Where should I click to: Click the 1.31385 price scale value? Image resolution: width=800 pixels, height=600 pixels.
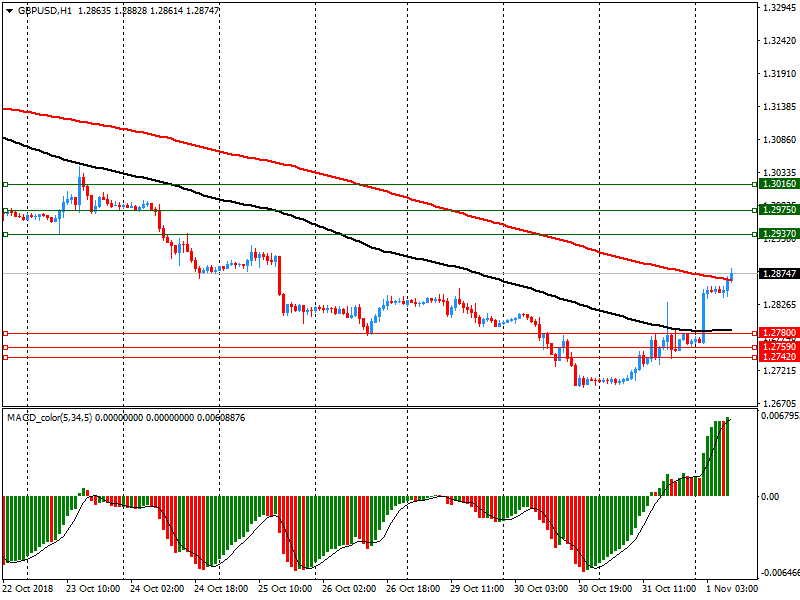tap(780, 107)
